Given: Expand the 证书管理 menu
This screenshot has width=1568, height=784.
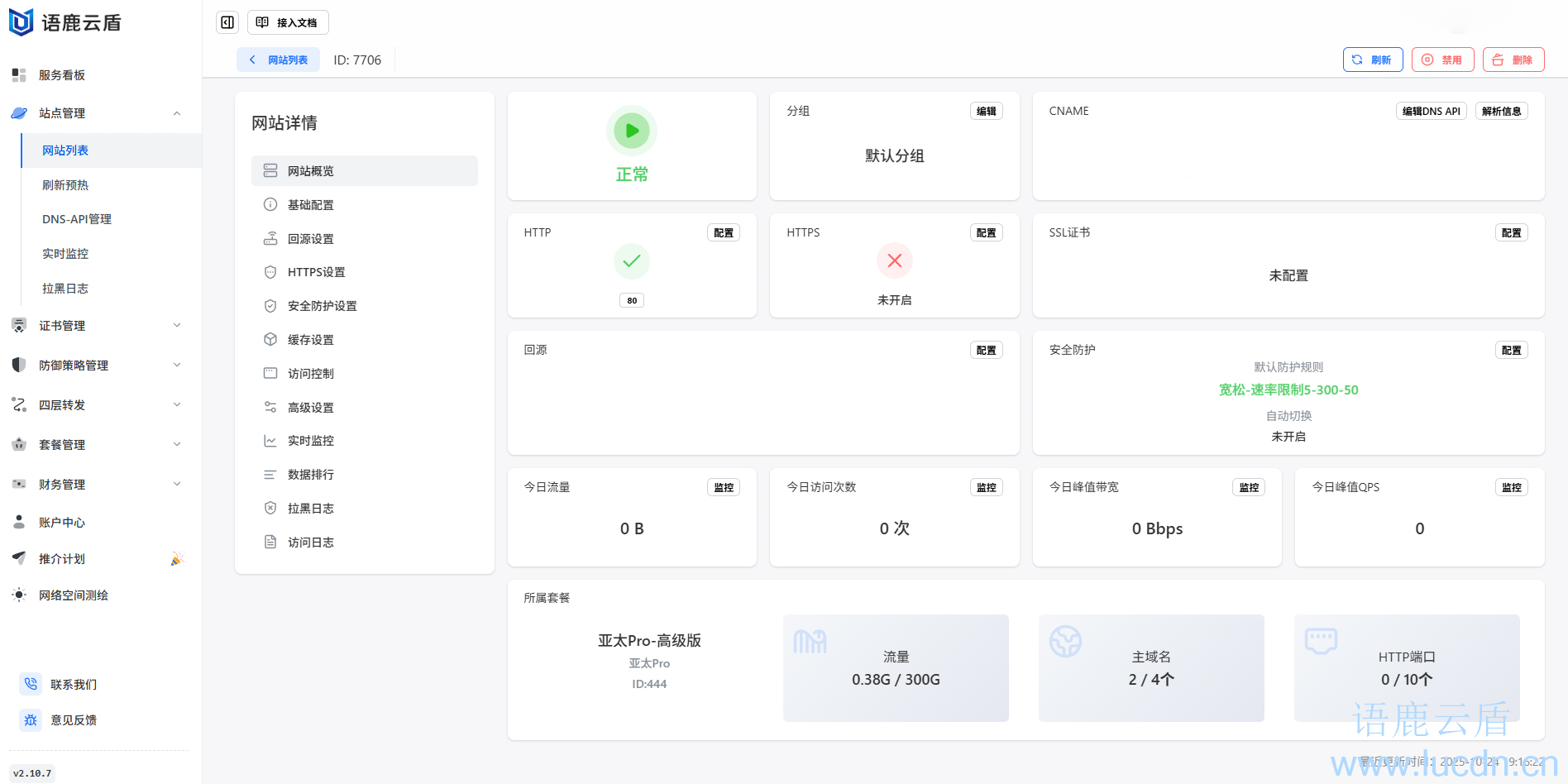Looking at the screenshot, I should 177,326.
